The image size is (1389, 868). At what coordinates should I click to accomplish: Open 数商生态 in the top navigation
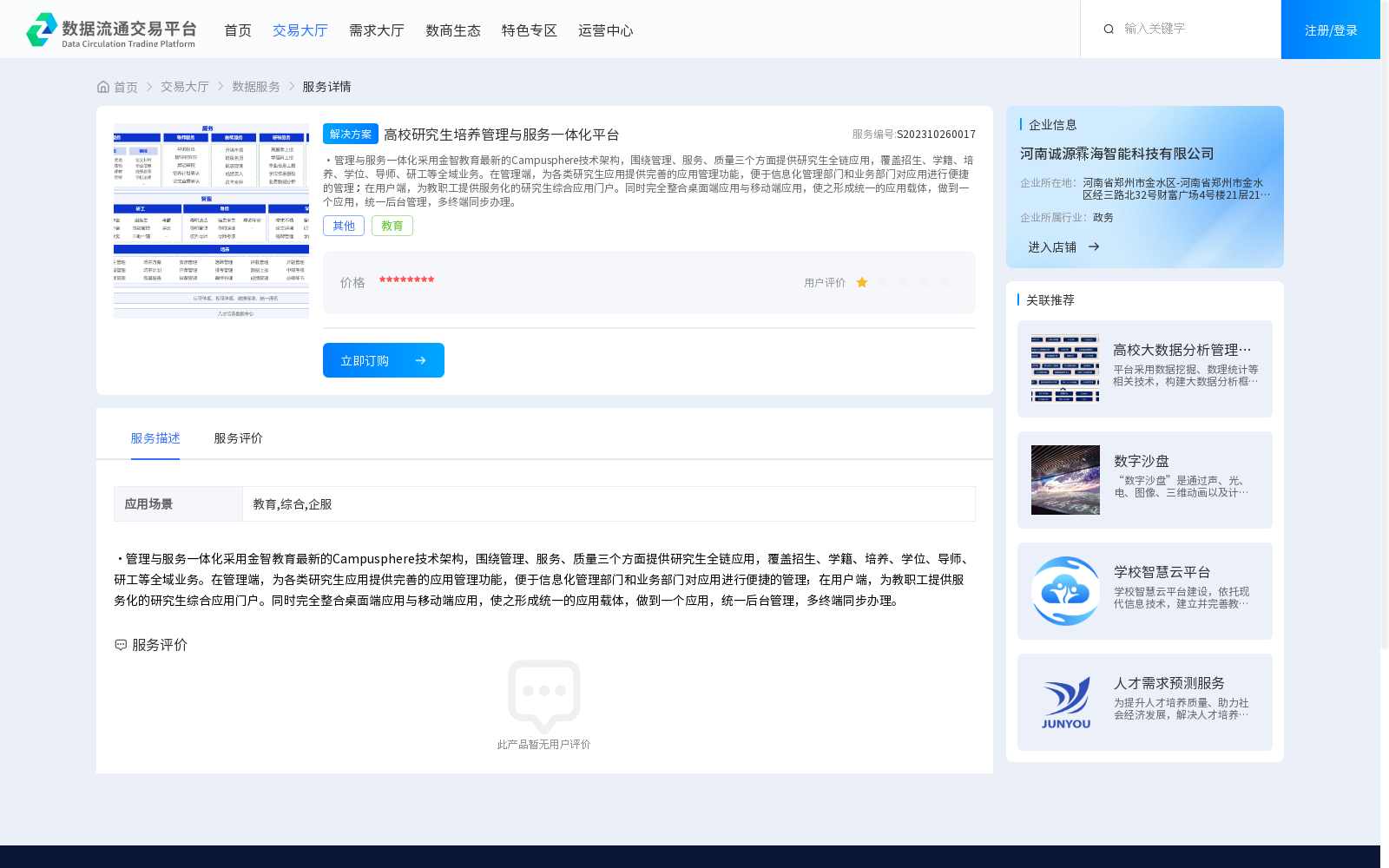click(453, 30)
